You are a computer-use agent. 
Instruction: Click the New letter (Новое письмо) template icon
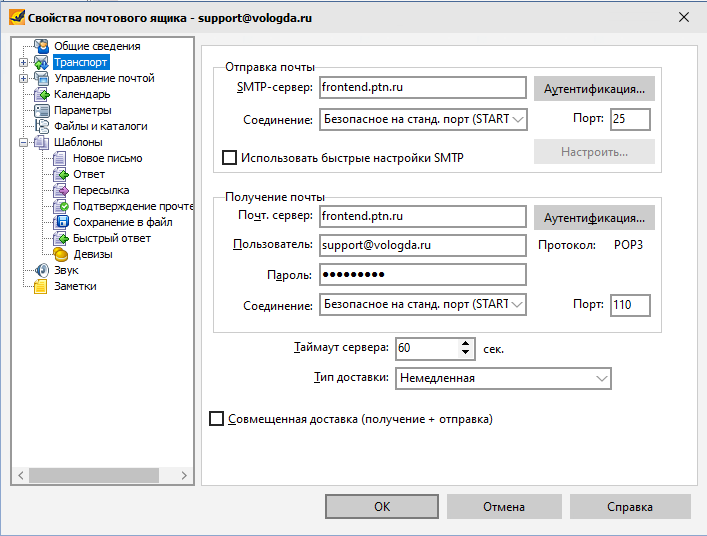pos(61,158)
